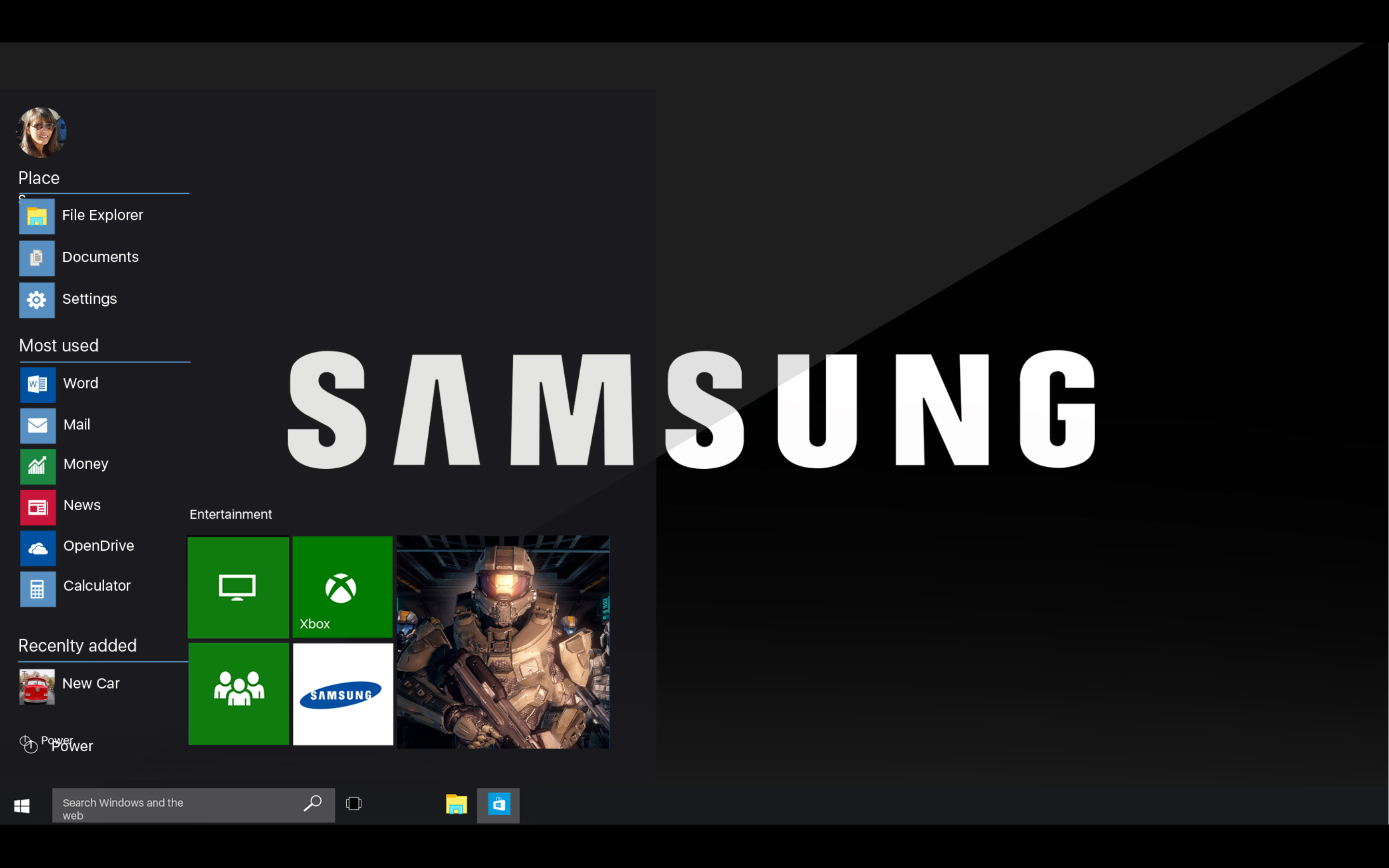Open the New Car thumbnail
The width and height of the screenshot is (1389, 868).
coord(37,687)
